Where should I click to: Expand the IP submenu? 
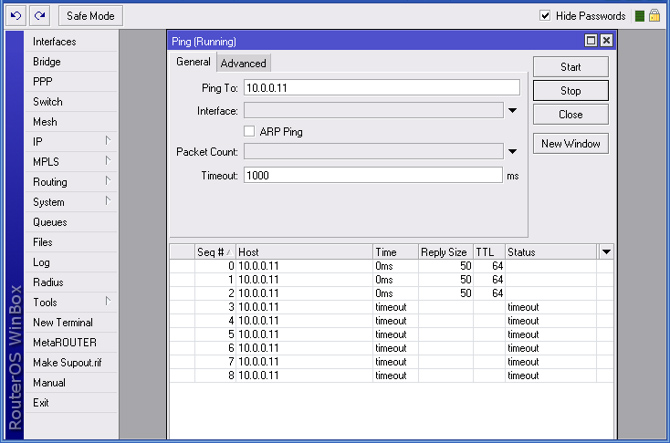tap(70, 142)
